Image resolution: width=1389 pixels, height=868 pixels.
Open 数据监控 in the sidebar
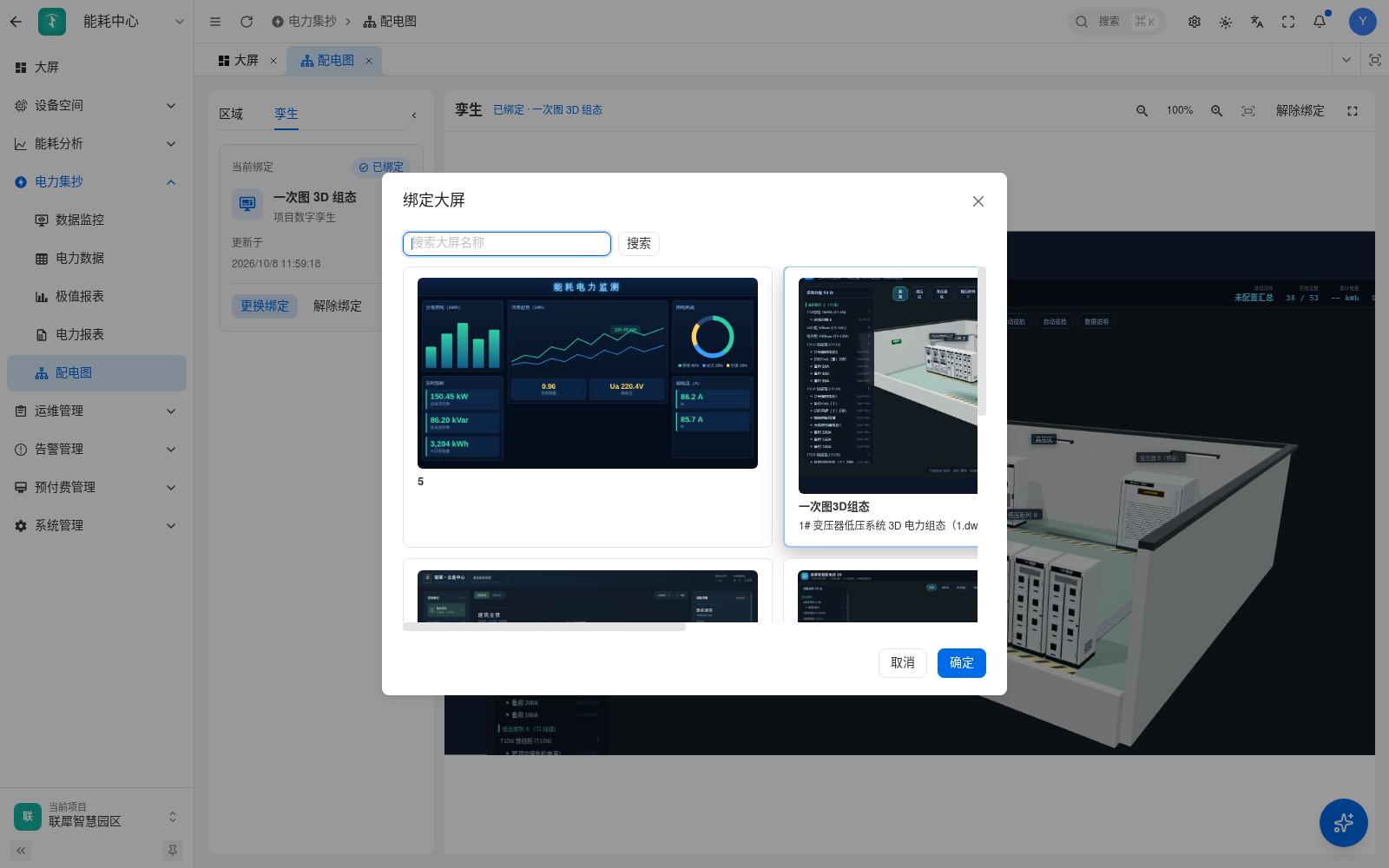coord(96,220)
